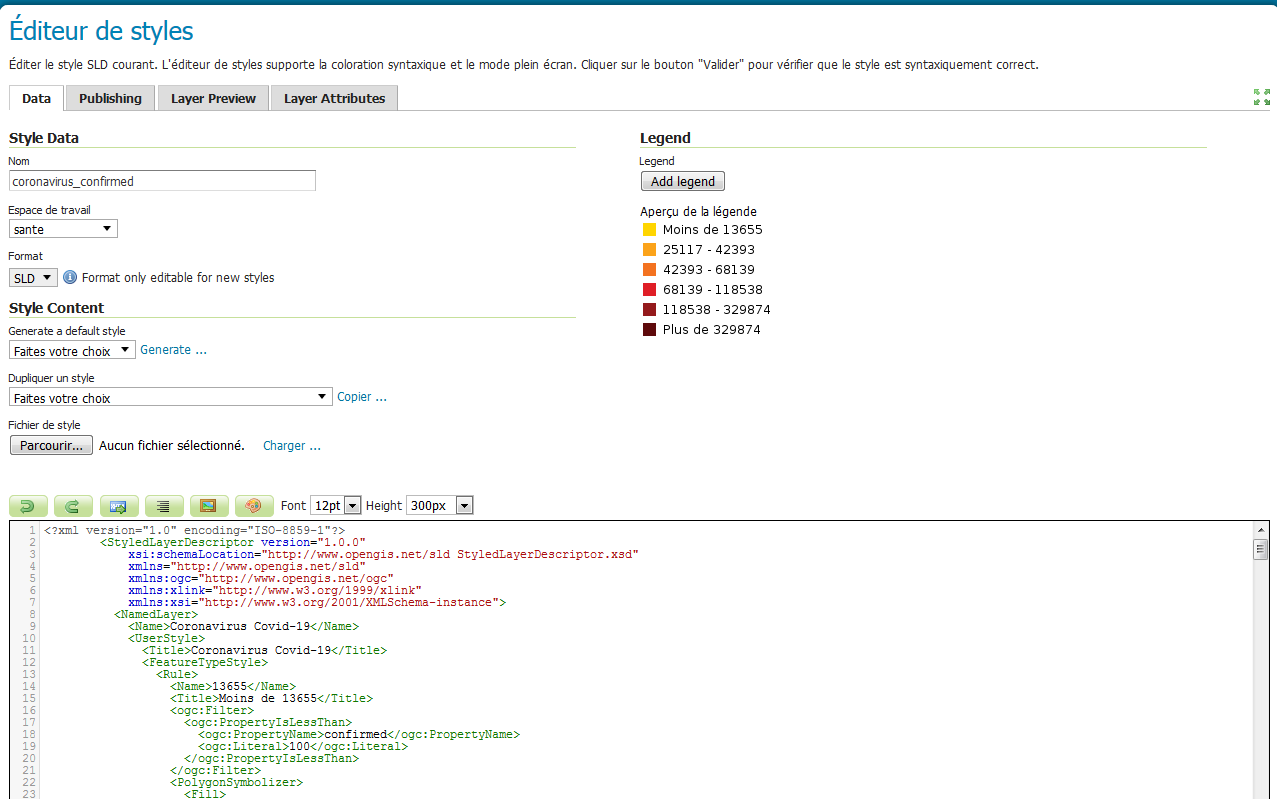Click the "Aperçu de la légende" label
Screen dimensions: 1277x799
tap(698, 212)
